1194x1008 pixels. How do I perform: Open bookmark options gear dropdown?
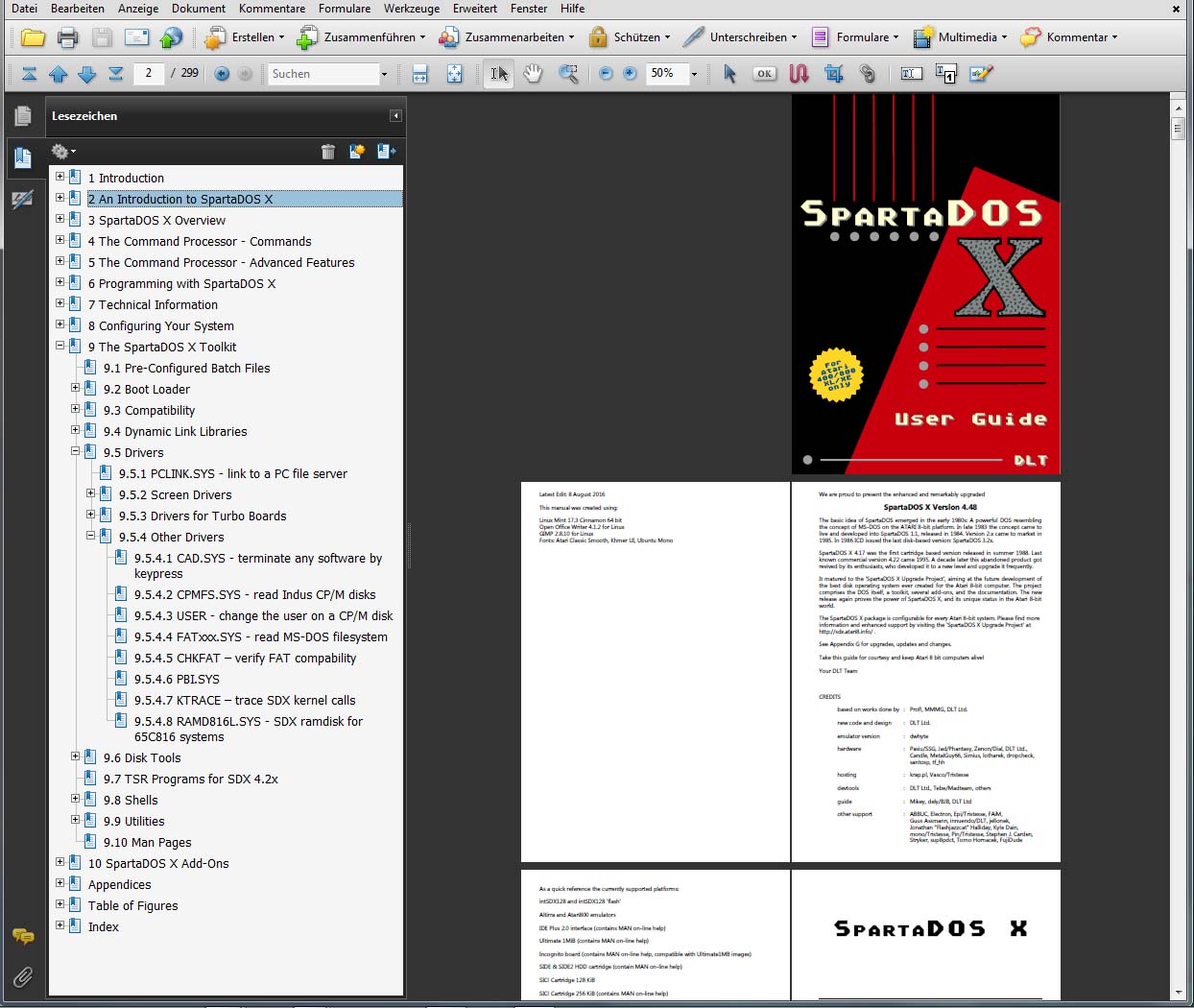point(63,152)
